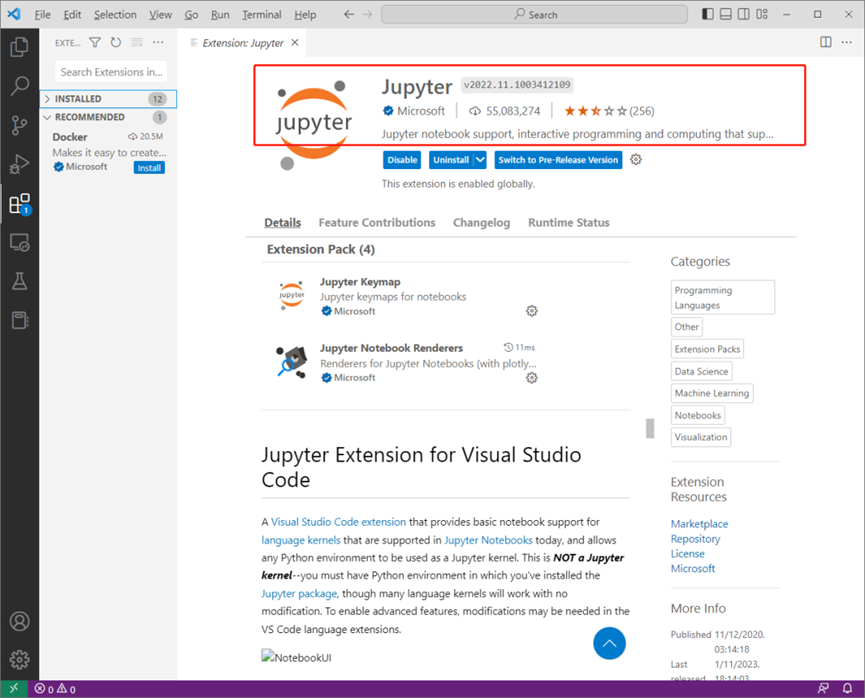Follow the Jupyter Notebooks link
Viewport: 865px width, 698px height.
click(x=488, y=540)
